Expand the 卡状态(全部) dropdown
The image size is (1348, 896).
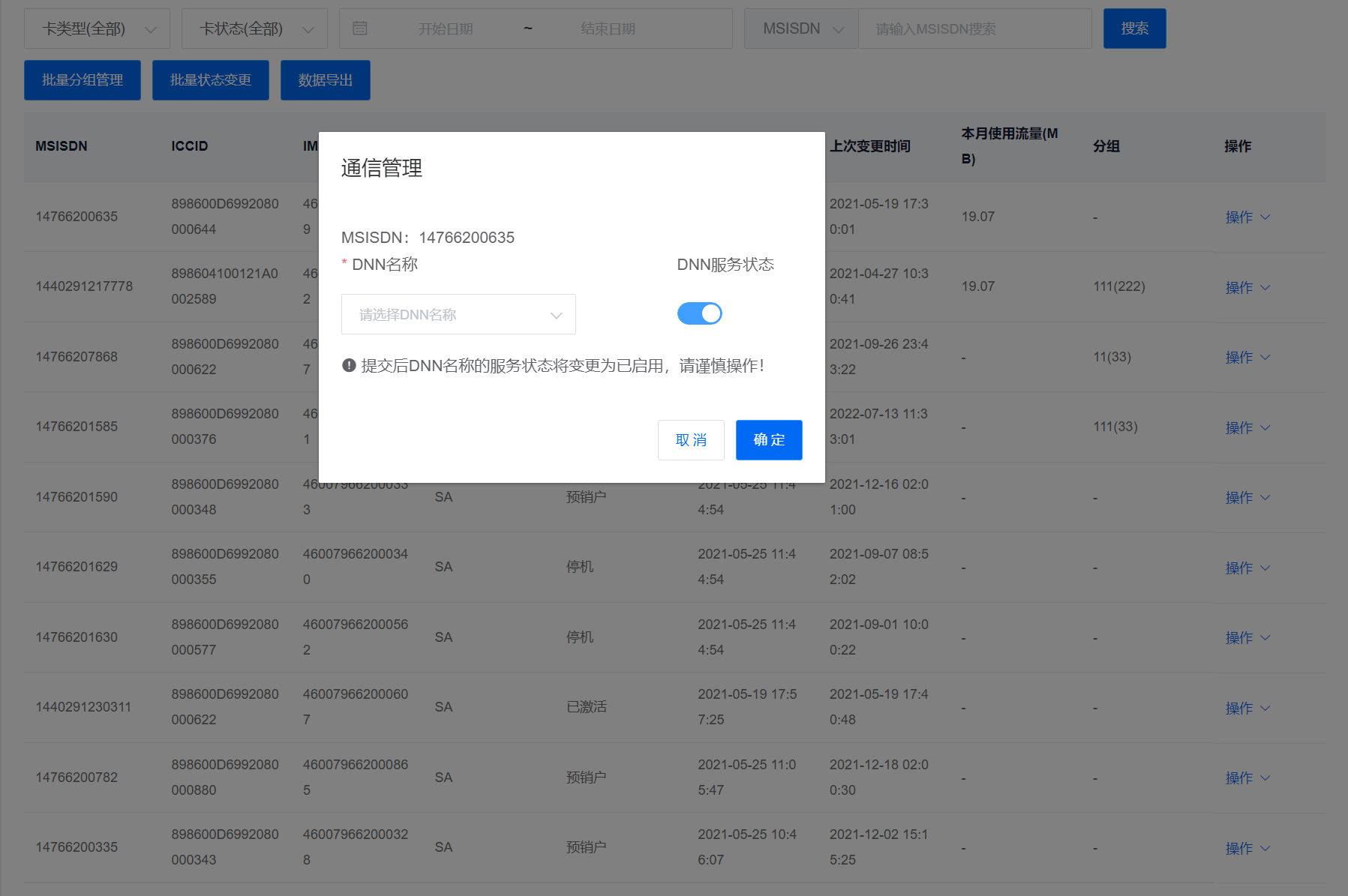[255, 28]
